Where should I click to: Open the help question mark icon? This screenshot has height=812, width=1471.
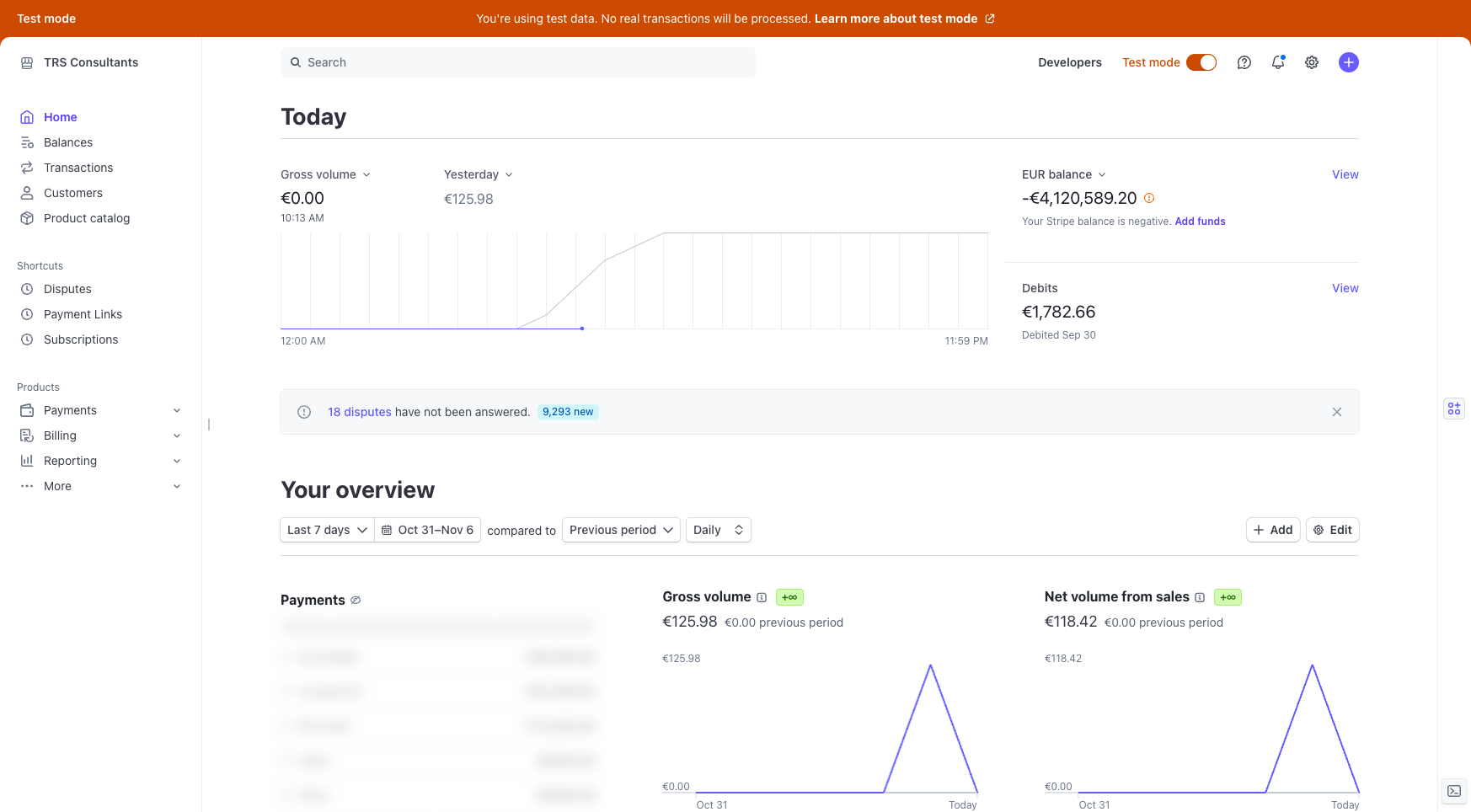(1244, 62)
